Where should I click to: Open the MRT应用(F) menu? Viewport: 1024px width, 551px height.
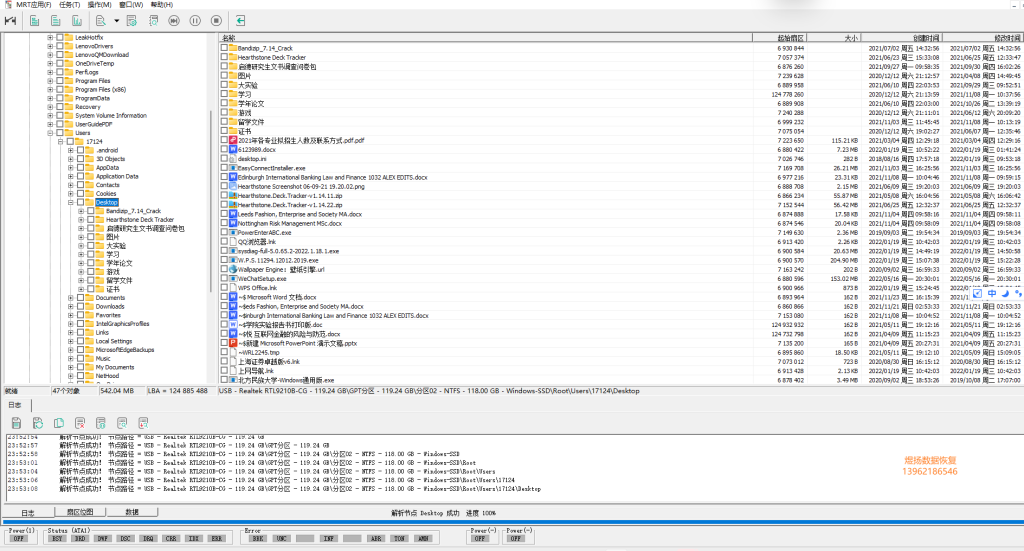(33, 5)
